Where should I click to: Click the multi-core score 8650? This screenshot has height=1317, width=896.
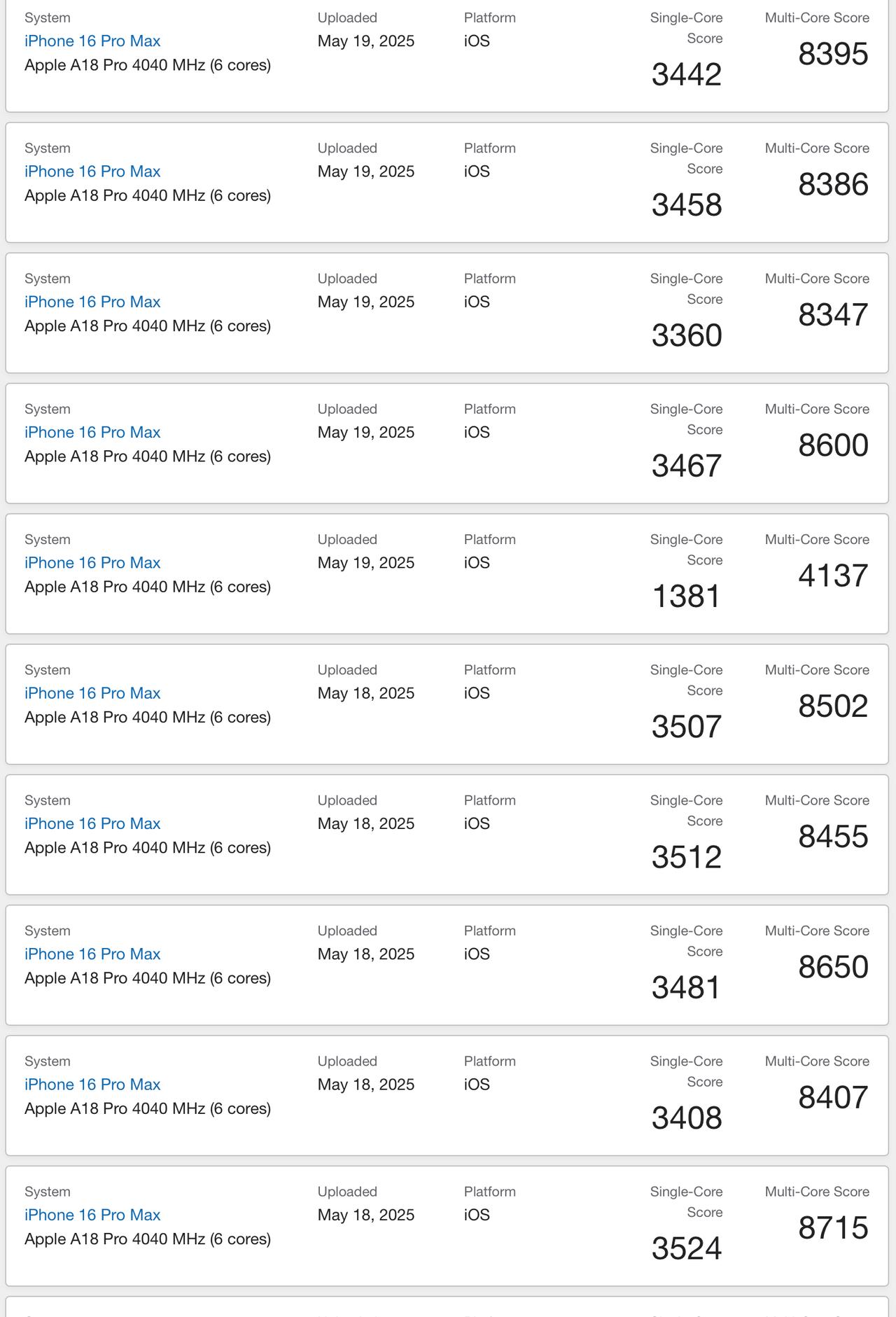click(x=833, y=967)
